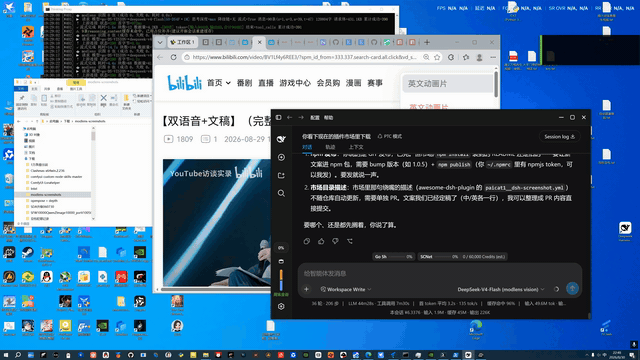The width and height of the screenshot is (640, 360).
Task: Switch to the 轨迹 tab
Action: coord(330,147)
